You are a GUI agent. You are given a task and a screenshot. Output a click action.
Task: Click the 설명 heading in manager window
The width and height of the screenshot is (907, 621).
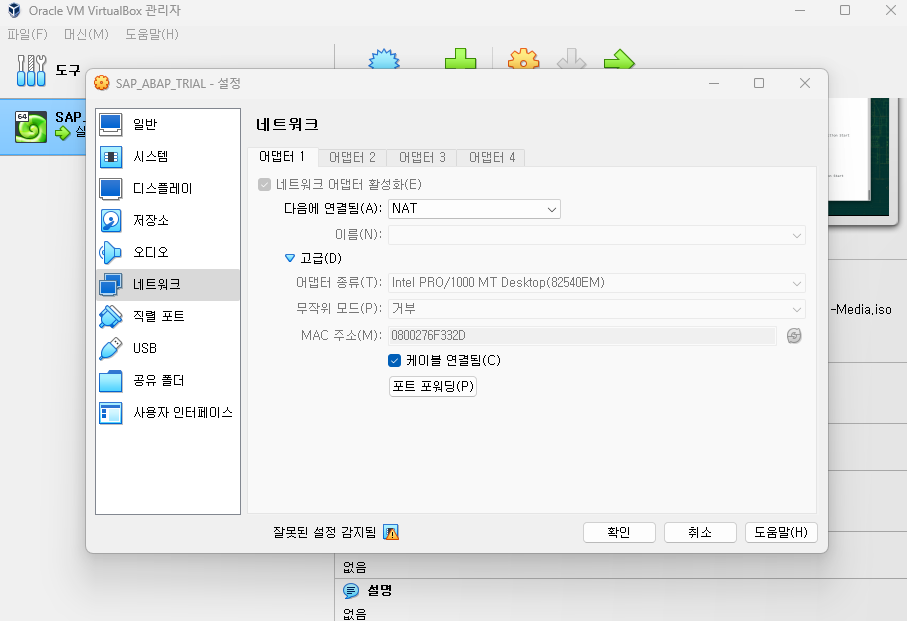(380, 590)
